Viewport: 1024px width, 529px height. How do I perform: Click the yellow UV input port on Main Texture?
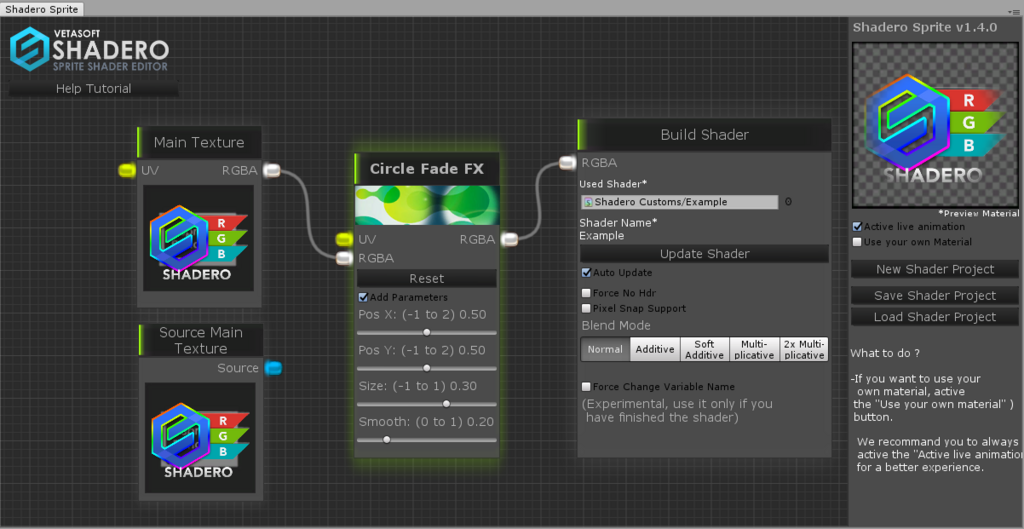[127, 170]
